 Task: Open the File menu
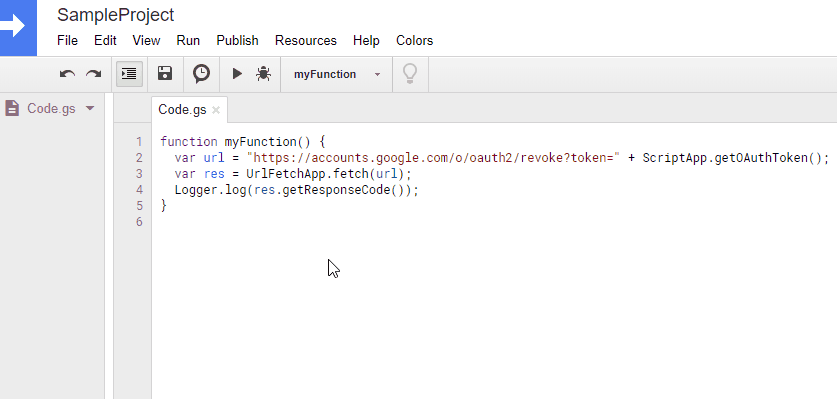point(67,41)
